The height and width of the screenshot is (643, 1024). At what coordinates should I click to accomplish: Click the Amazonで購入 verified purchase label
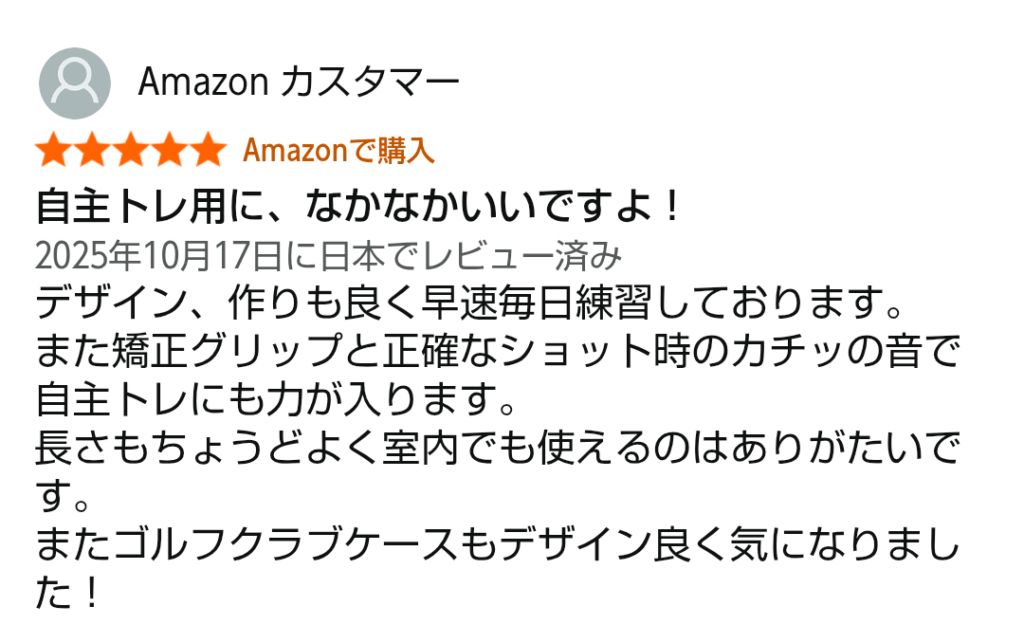coord(338,151)
